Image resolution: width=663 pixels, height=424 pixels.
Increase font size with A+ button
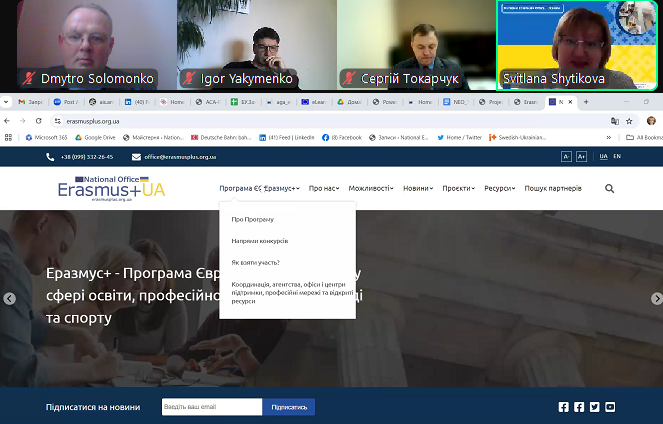(x=581, y=157)
